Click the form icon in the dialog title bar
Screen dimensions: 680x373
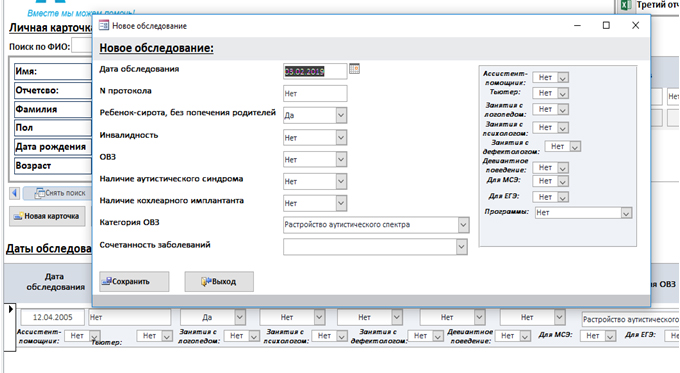pos(104,26)
